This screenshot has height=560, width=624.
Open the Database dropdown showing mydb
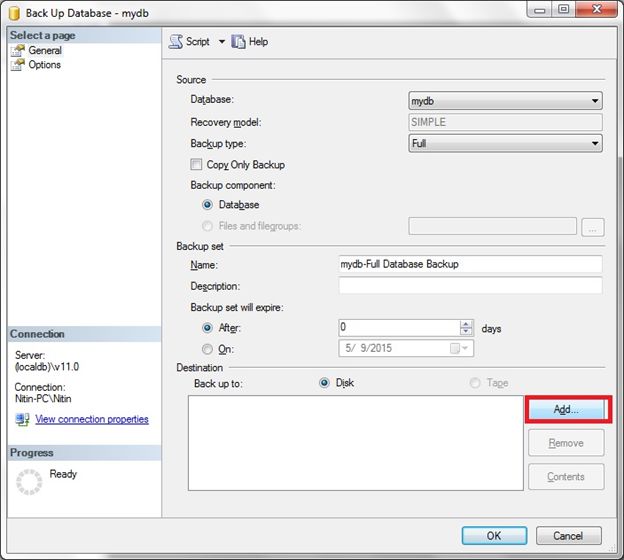pyautogui.click(x=505, y=101)
